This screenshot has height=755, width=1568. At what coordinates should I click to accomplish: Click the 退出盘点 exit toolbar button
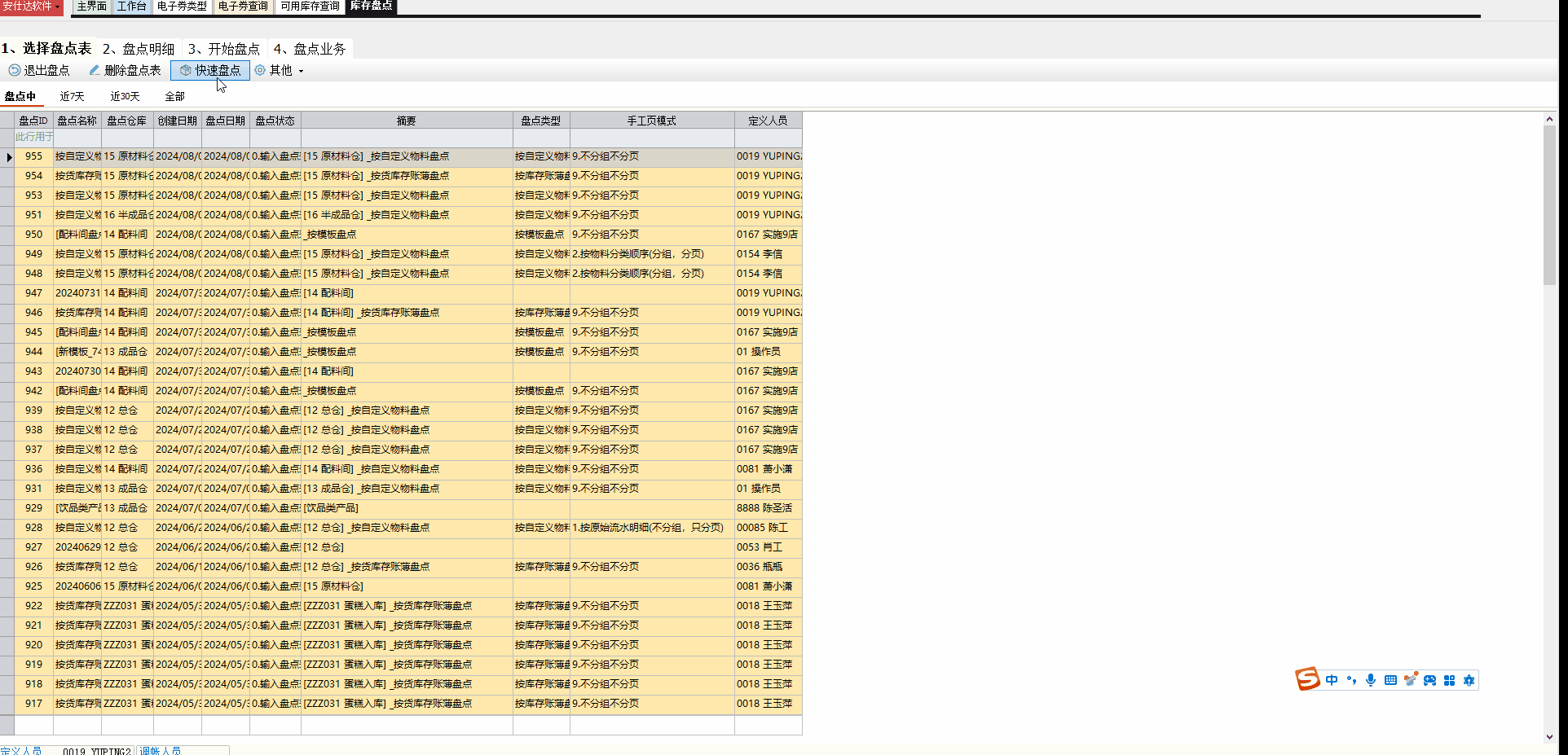click(x=39, y=71)
